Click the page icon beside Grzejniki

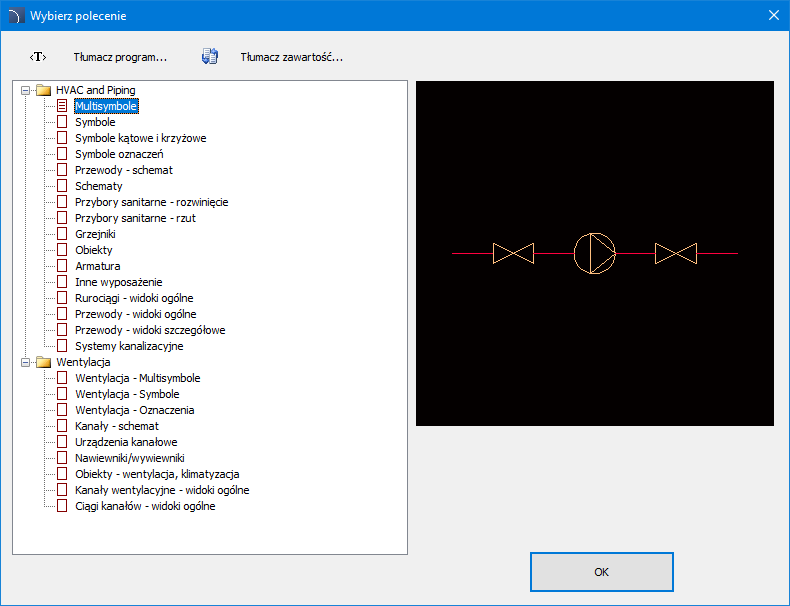62,234
